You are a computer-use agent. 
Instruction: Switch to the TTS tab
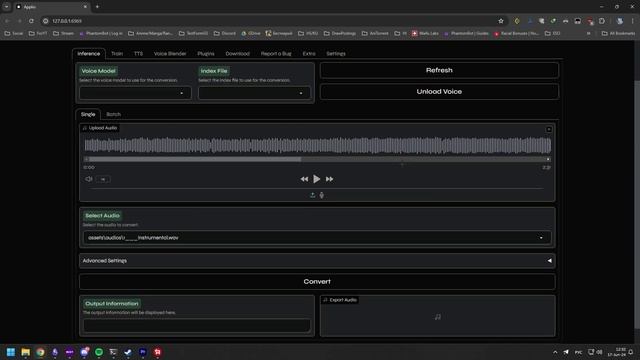pyautogui.click(x=138, y=53)
